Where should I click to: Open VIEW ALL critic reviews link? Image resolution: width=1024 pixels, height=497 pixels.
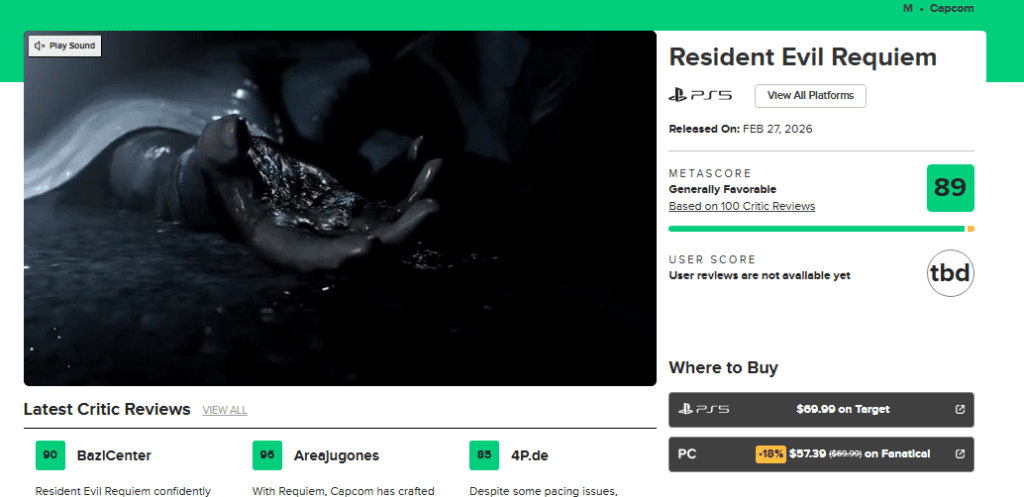tap(225, 410)
